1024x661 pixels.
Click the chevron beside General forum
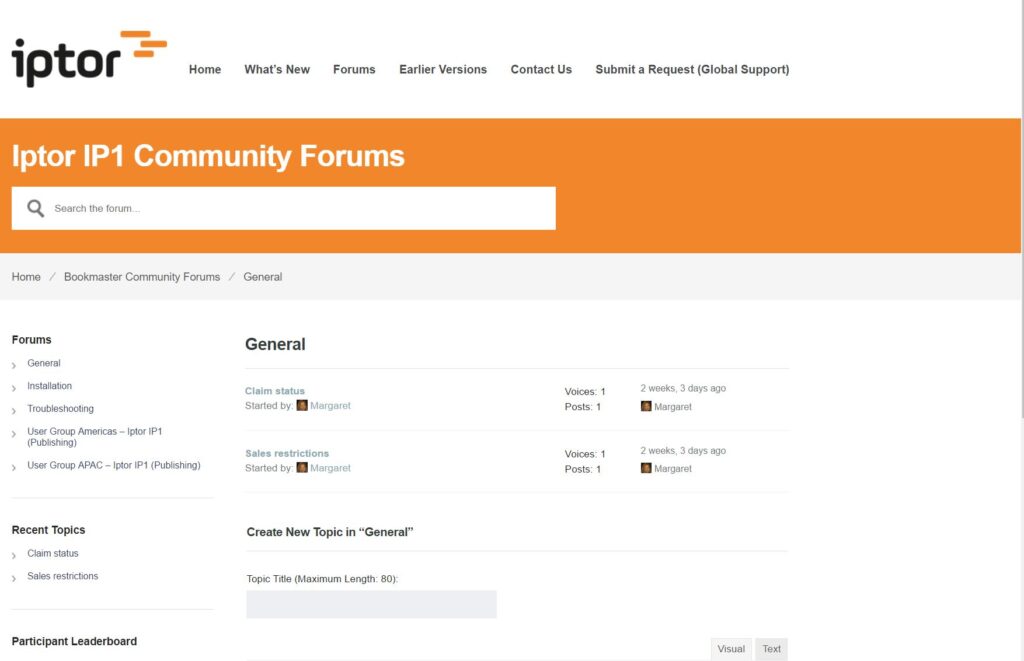14,365
